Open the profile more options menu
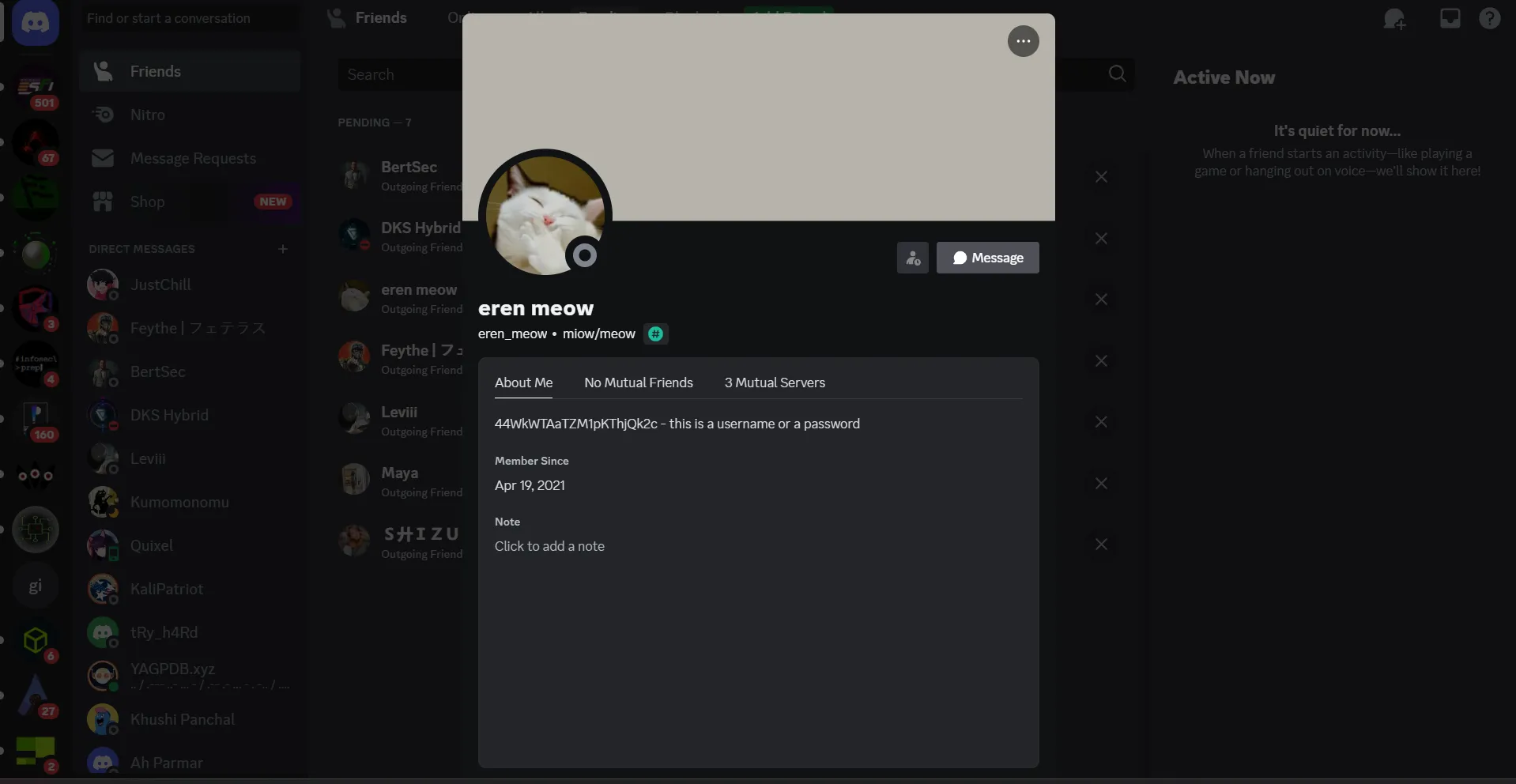Screen dimensions: 1516x784 [x=1023, y=41]
